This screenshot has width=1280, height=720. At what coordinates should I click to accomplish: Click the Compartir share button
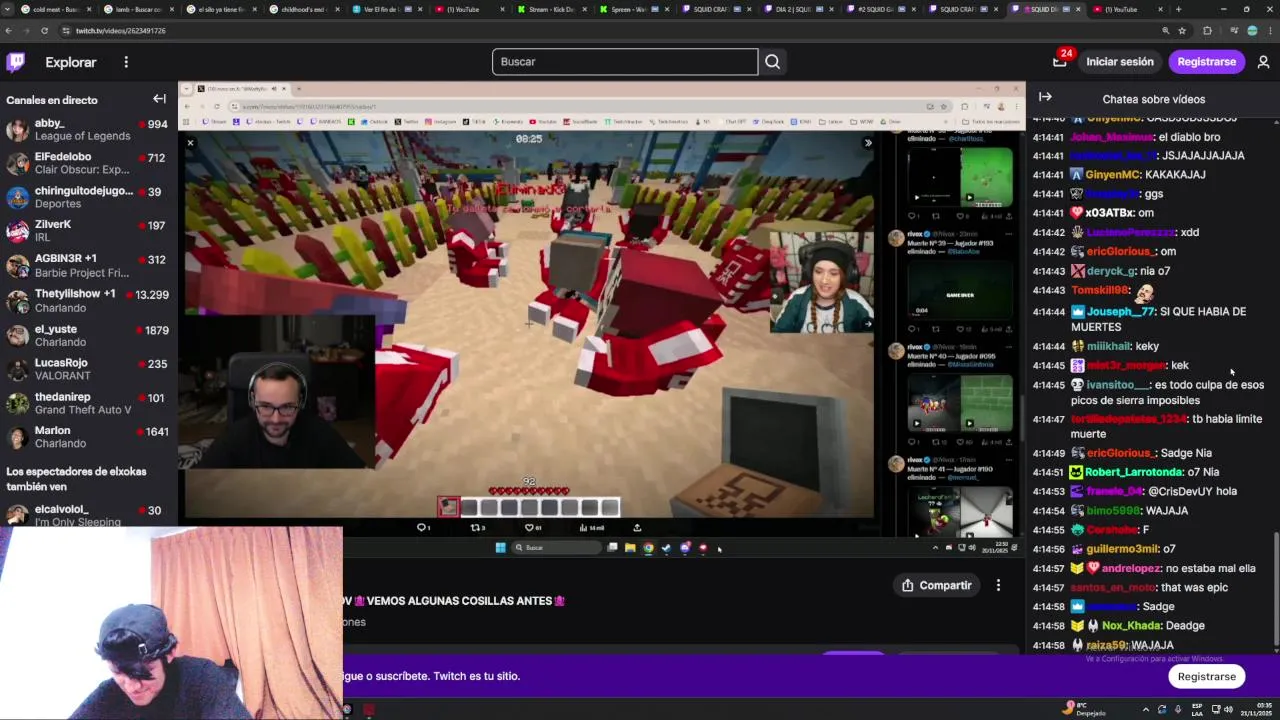[937, 585]
